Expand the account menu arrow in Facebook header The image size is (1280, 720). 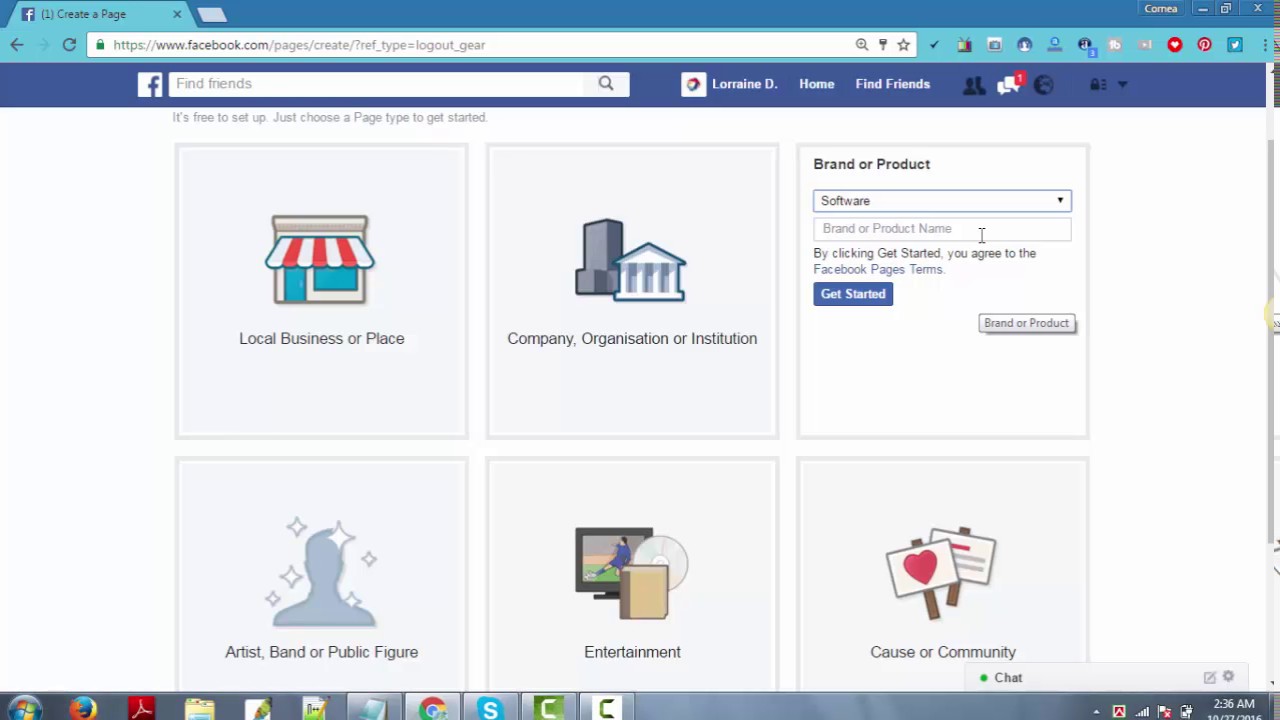click(x=1122, y=85)
